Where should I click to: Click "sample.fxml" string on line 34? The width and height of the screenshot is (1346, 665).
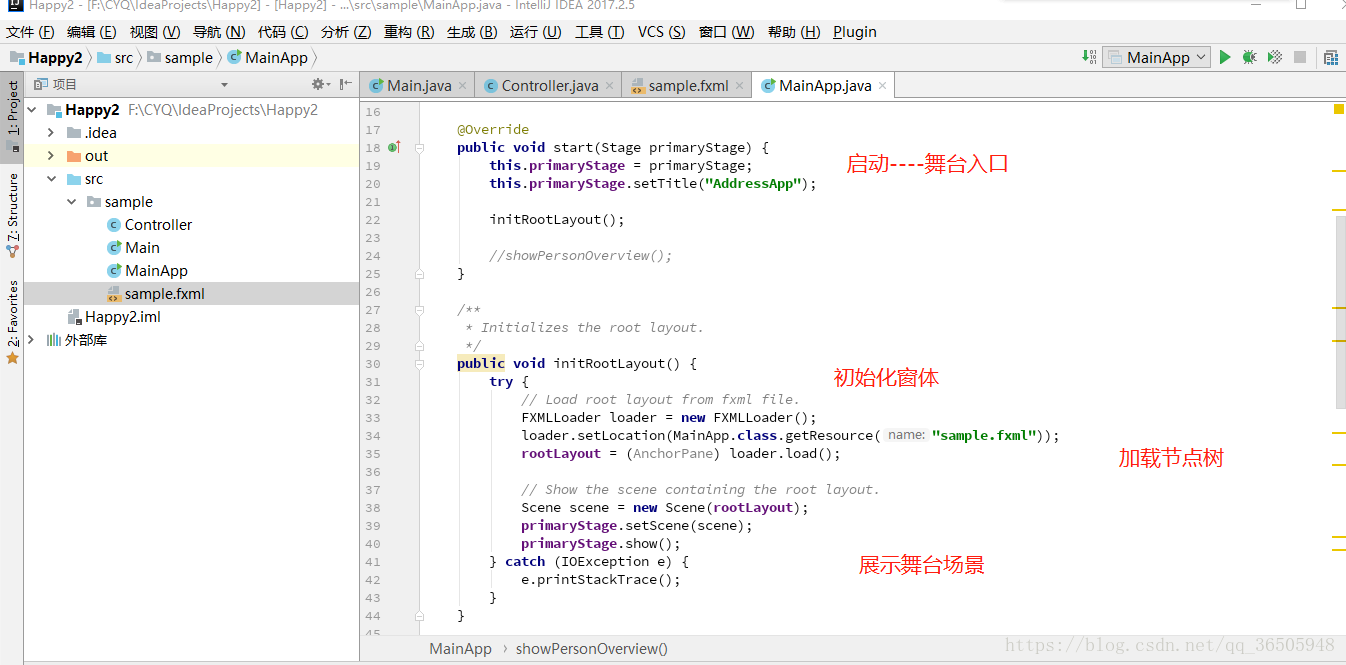pos(984,435)
